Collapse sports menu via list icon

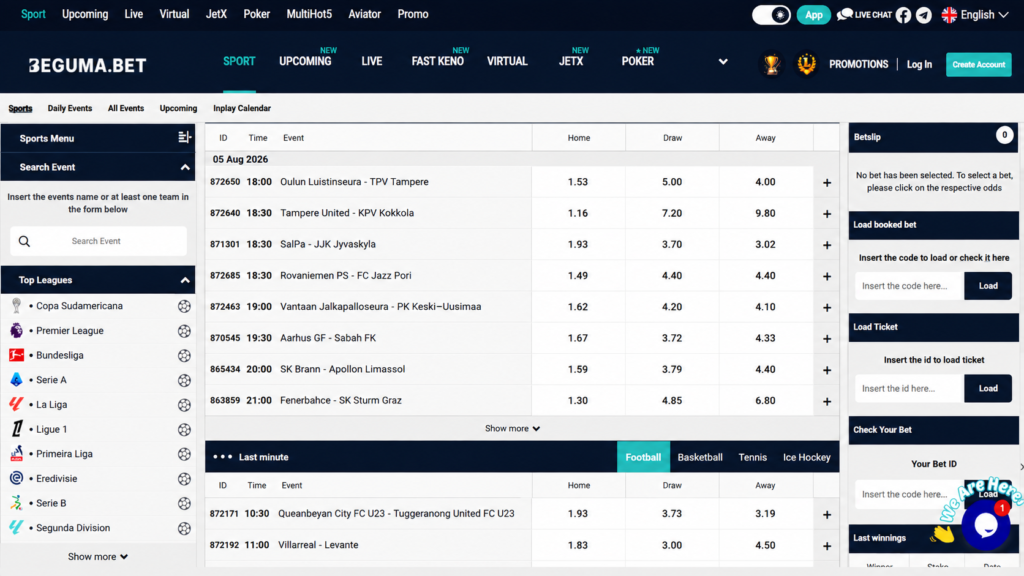(x=184, y=137)
